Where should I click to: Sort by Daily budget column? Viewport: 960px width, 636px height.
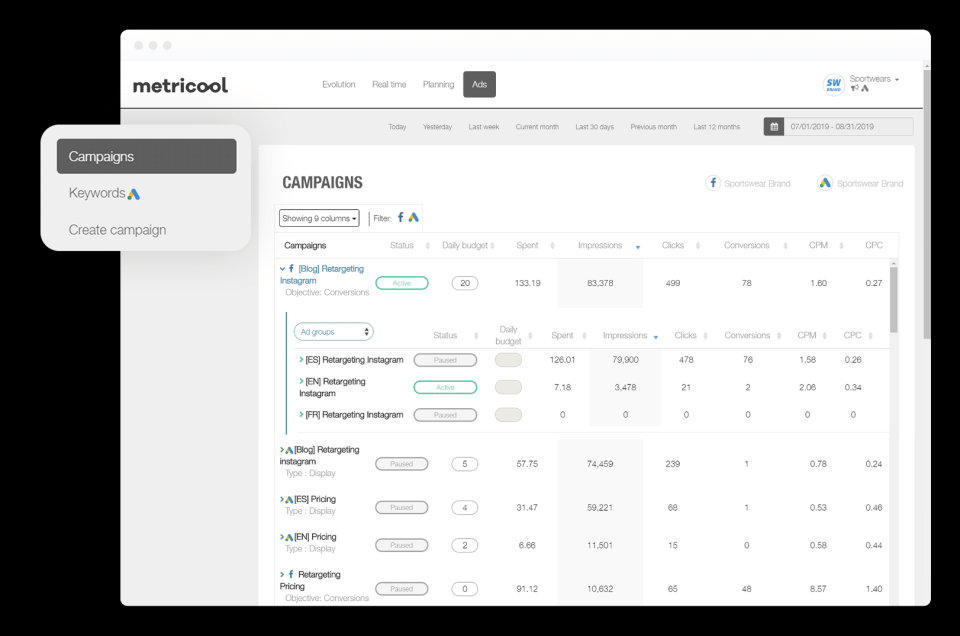(492, 245)
